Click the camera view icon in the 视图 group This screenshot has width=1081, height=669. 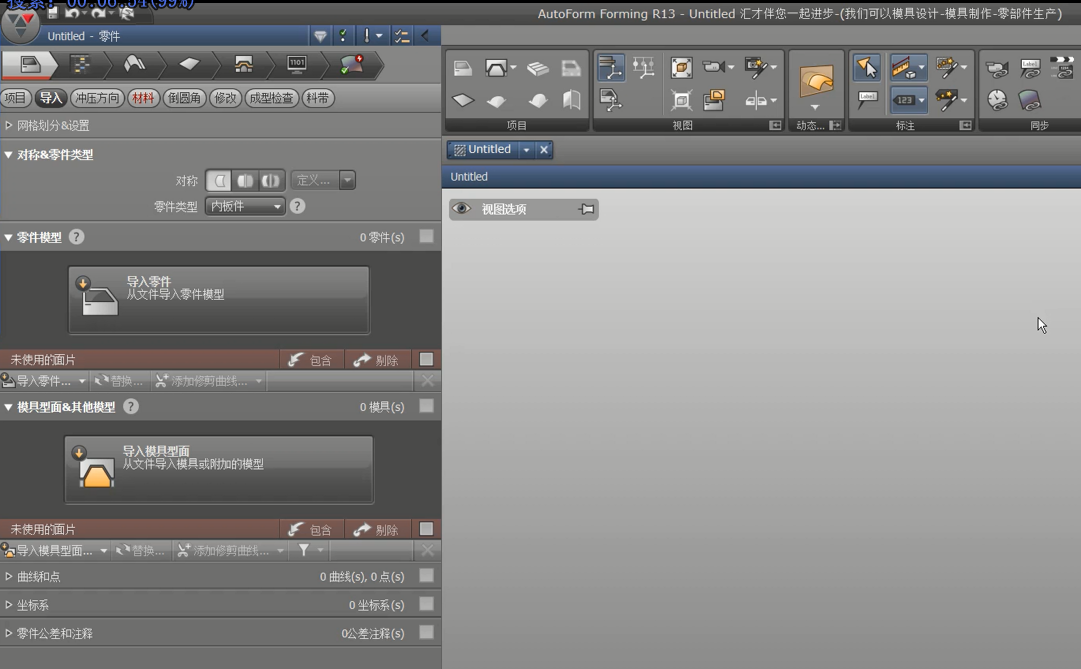click(x=714, y=67)
